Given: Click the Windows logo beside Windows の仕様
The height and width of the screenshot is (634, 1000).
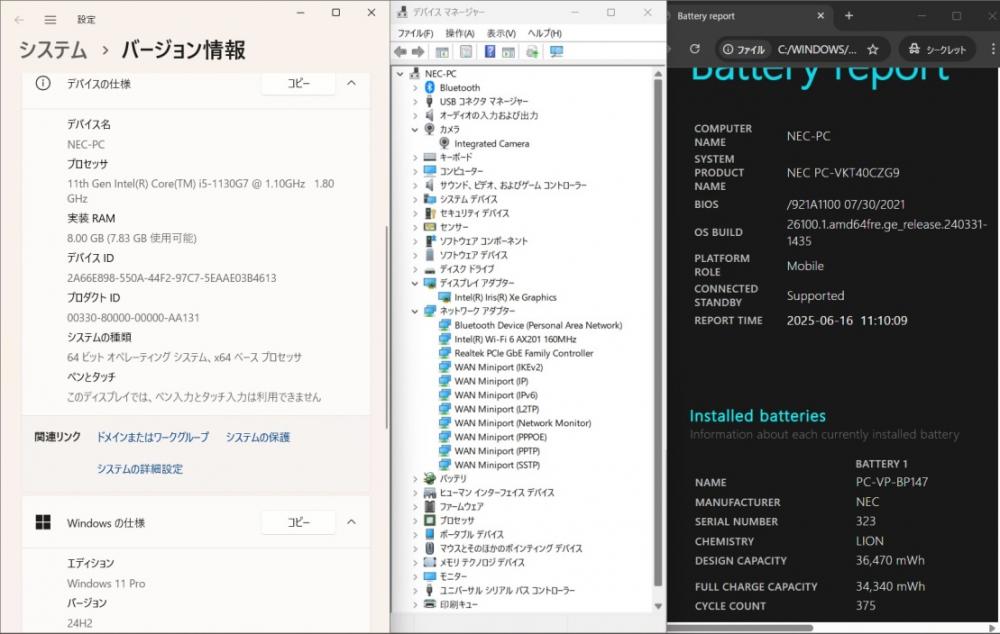Looking at the screenshot, I should point(43,522).
